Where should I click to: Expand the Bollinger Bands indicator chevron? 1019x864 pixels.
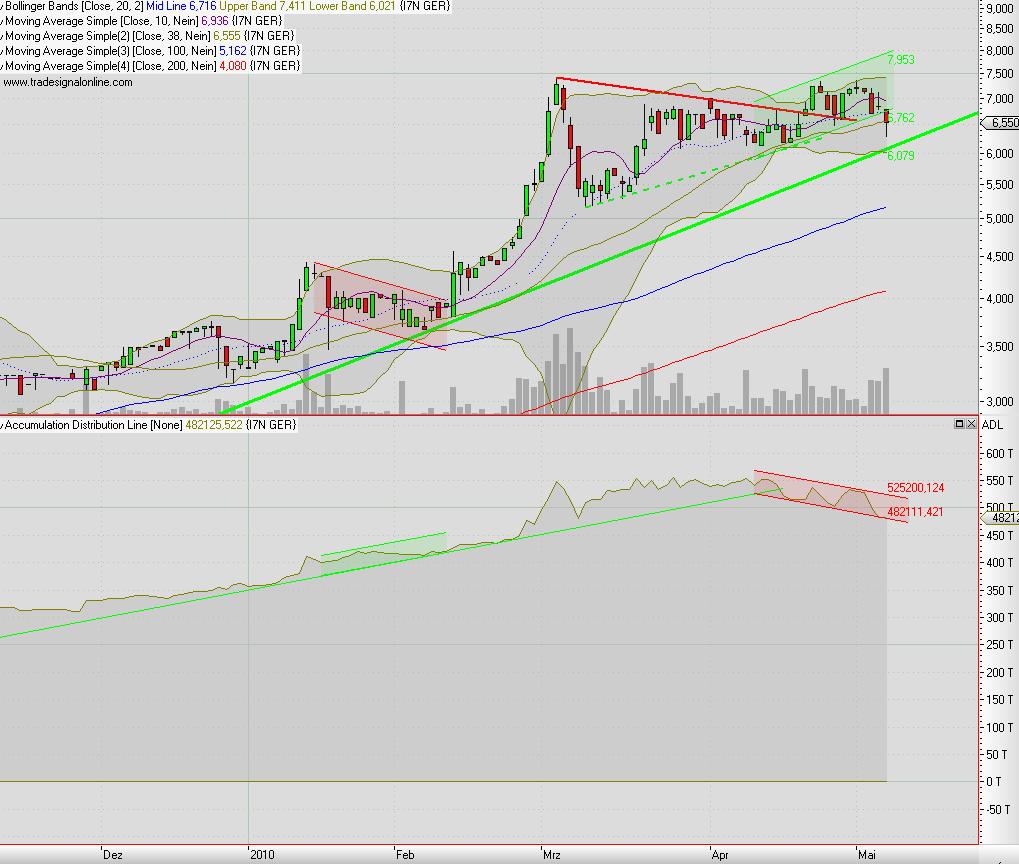[x=2, y=7]
